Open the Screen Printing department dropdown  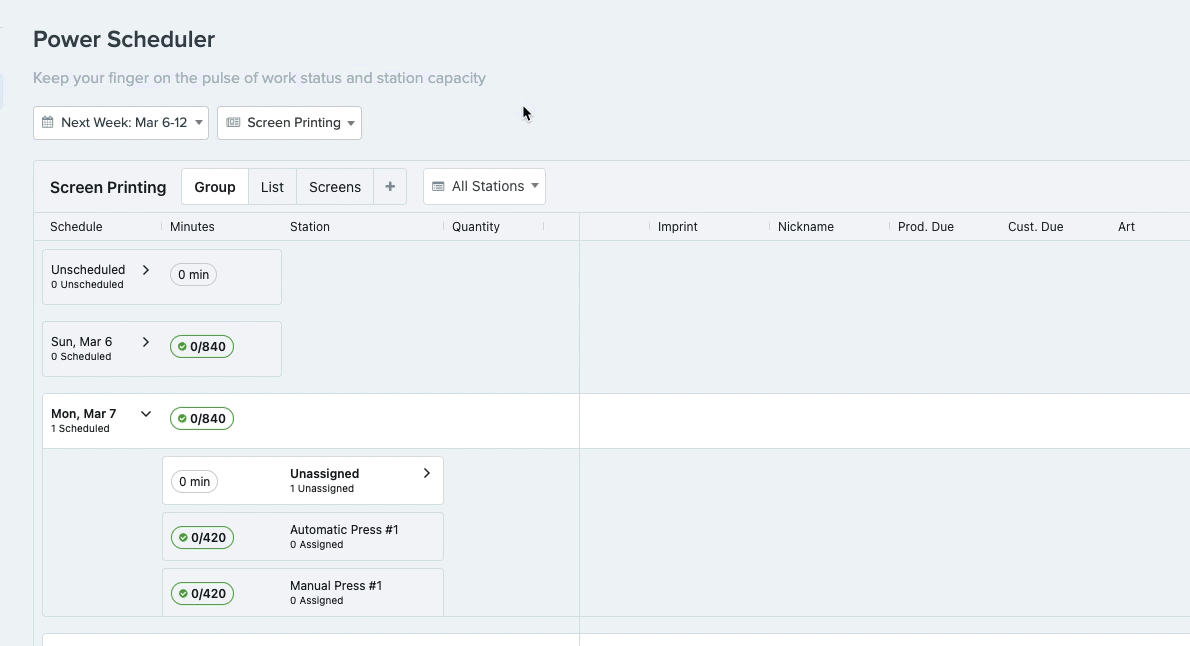pyautogui.click(x=289, y=123)
